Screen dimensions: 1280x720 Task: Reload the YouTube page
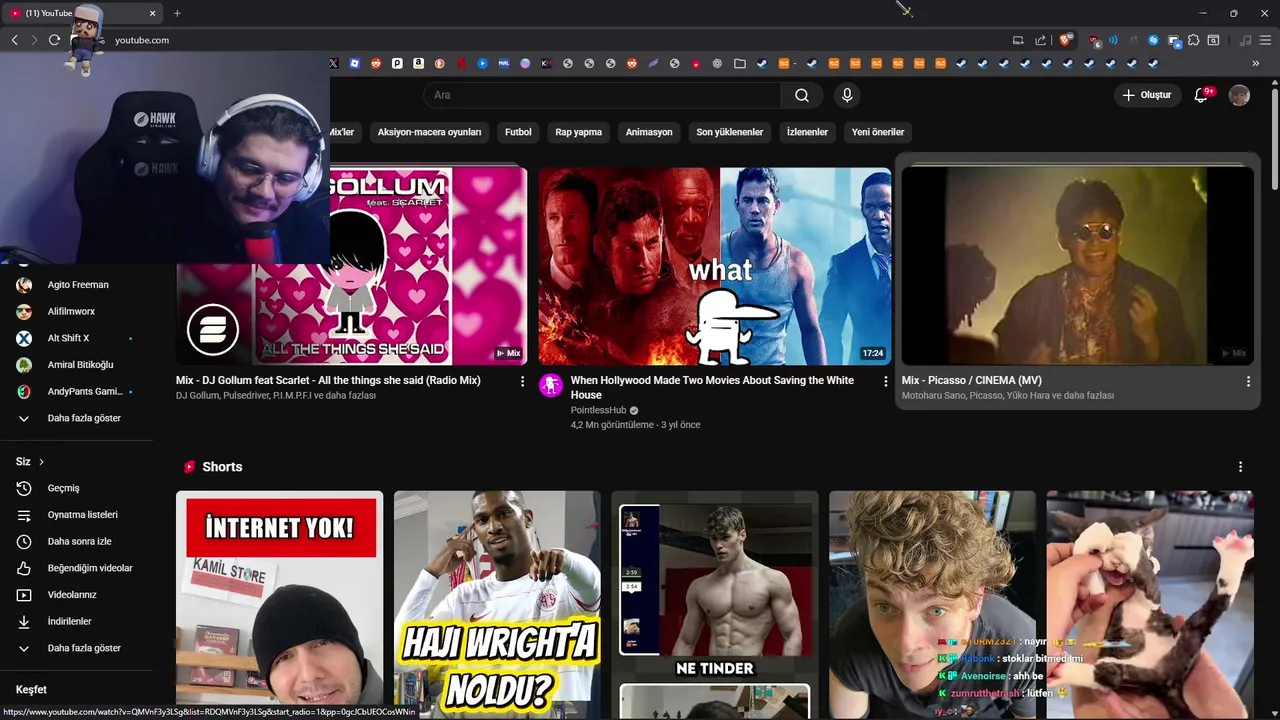(x=54, y=40)
